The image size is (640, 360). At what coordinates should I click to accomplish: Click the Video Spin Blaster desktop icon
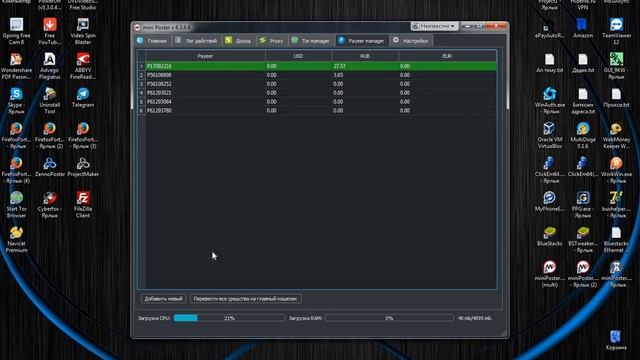pos(83,31)
